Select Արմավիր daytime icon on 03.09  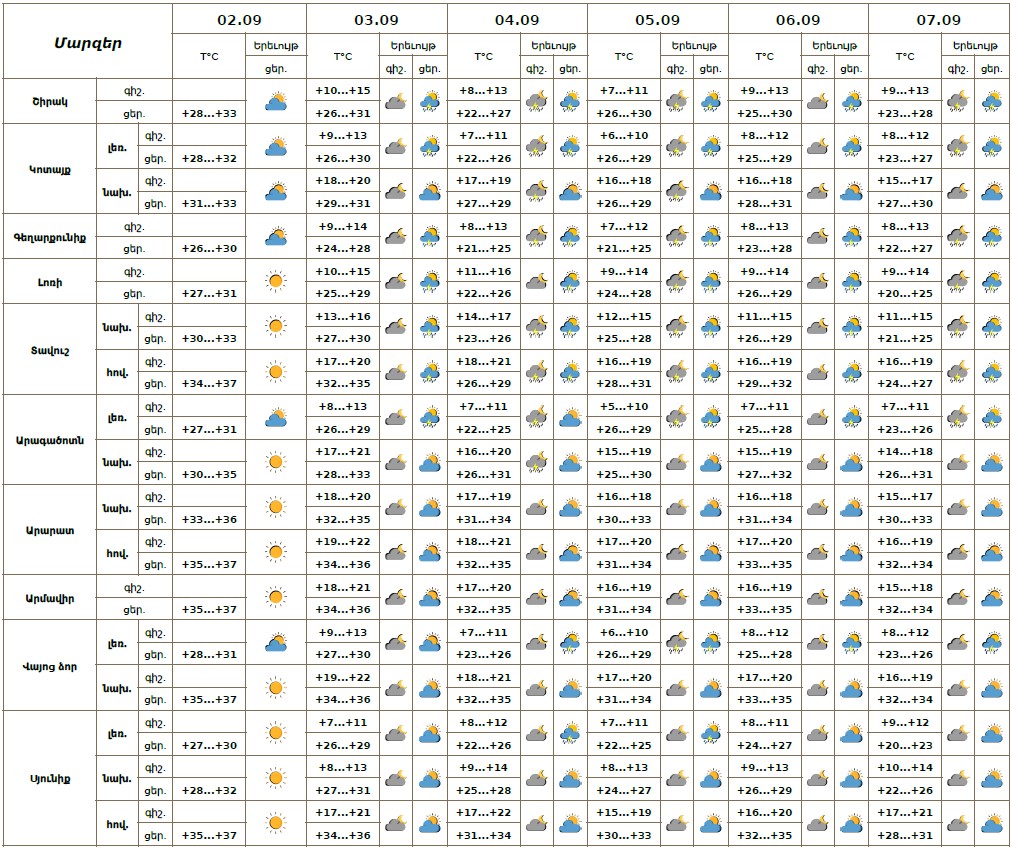pyautogui.click(x=430, y=597)
